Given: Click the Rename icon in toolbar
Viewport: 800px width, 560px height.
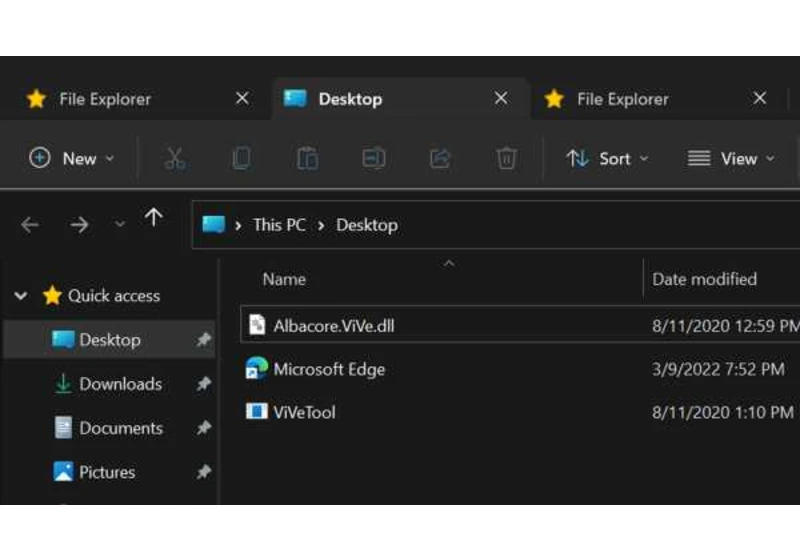Looking at the screenshot, I should [x=374, y=159].
